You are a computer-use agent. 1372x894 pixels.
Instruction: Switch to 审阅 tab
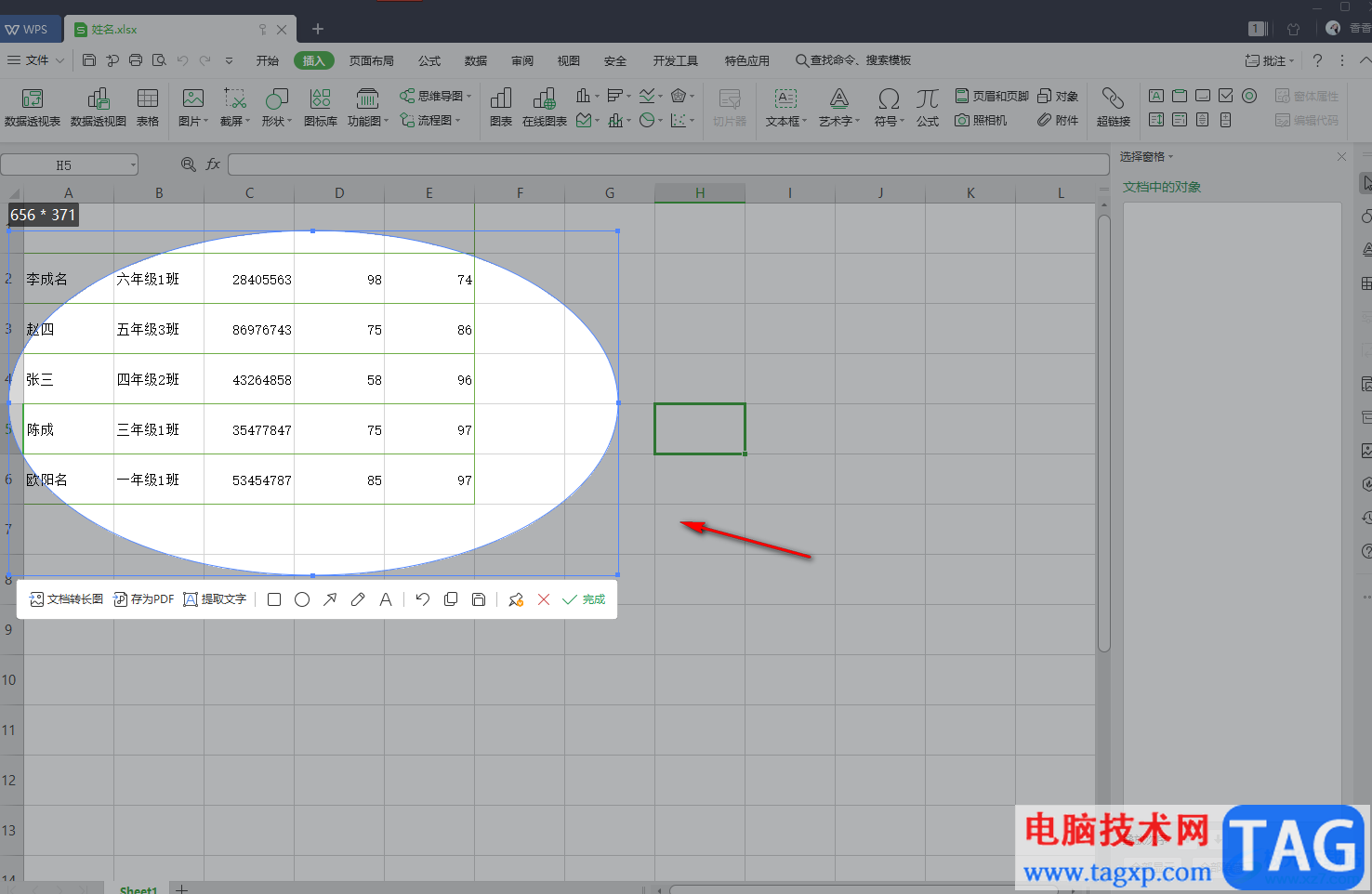(x=522, y=60)
